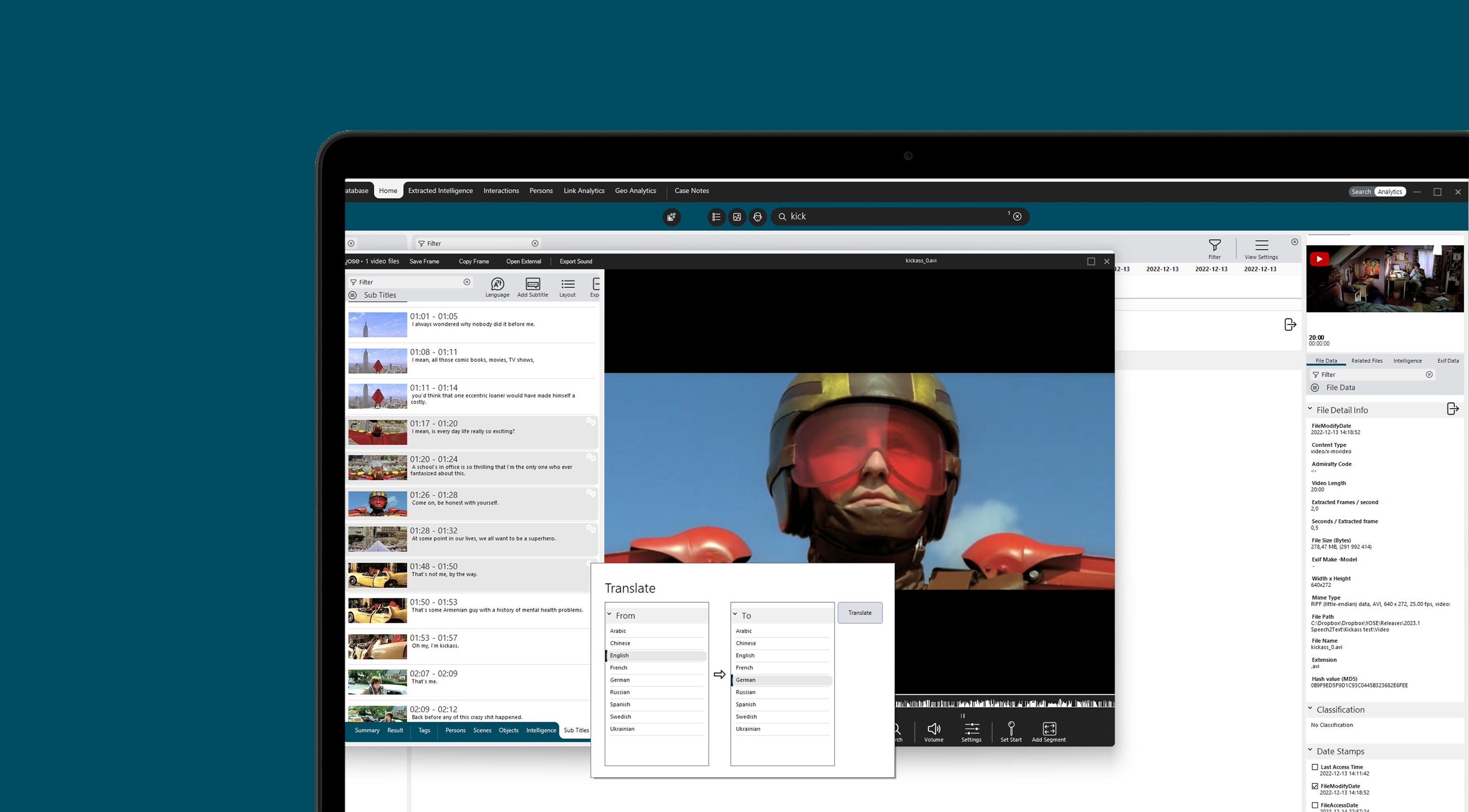
Task: Select Spanish in the To list
Action: (782, 704)
